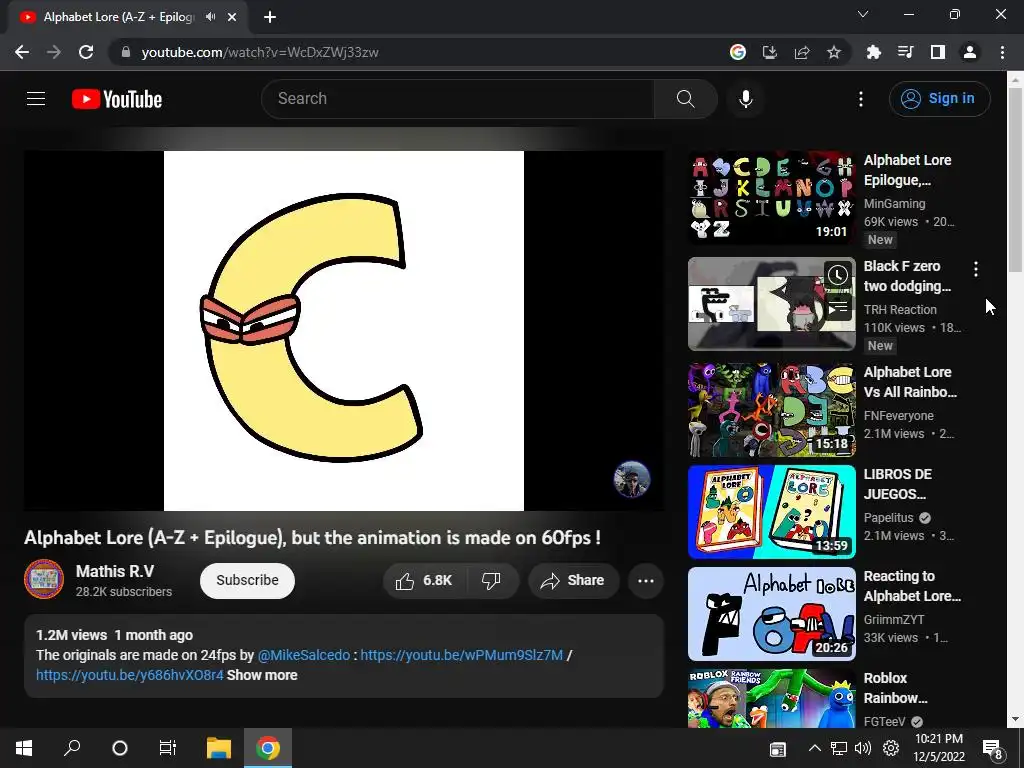Open notification center in taskbar
The height and width of the screenshot is (768, 1024).
(993, 749)
